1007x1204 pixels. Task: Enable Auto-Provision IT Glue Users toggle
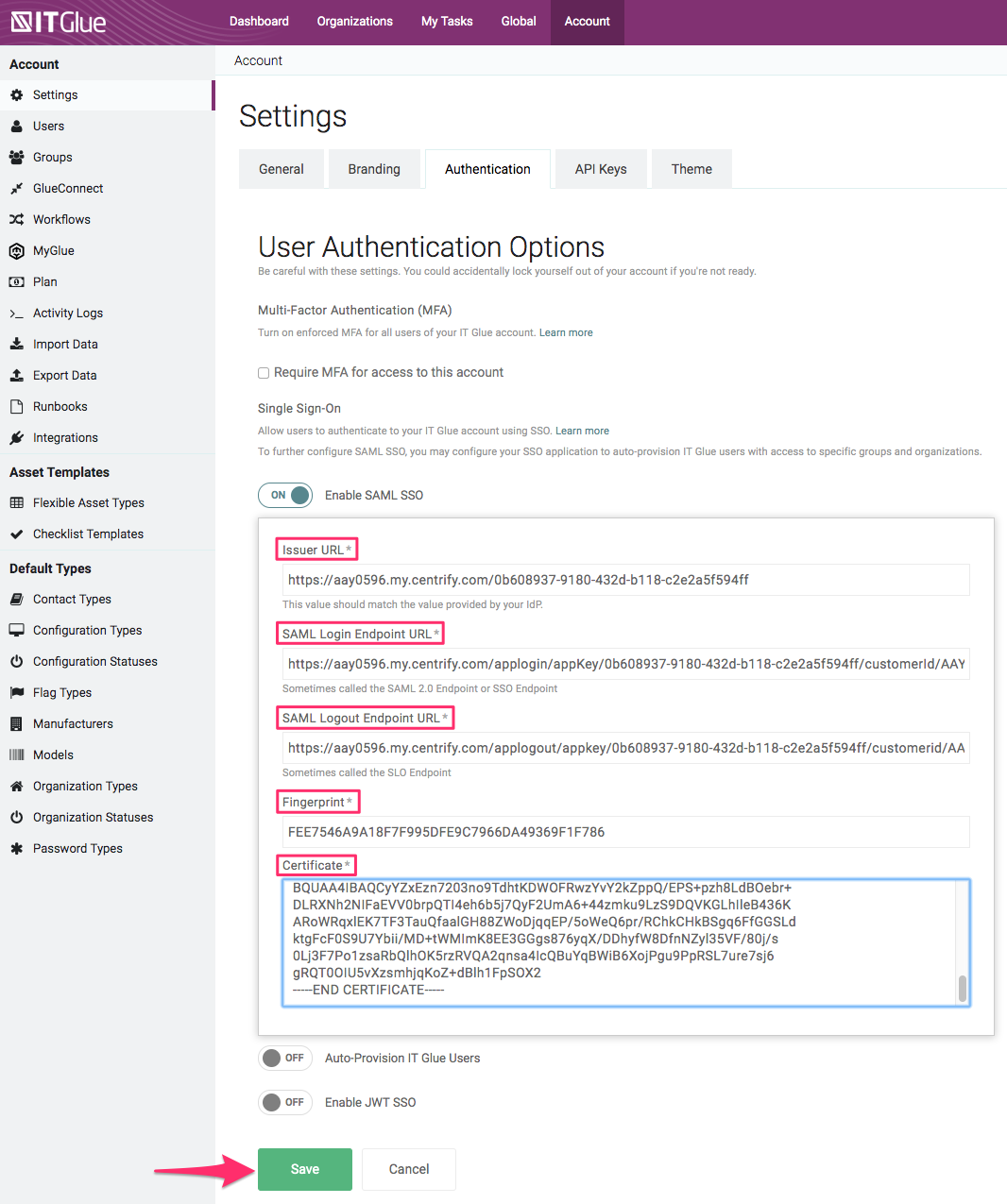click(x=285, y=1058)
